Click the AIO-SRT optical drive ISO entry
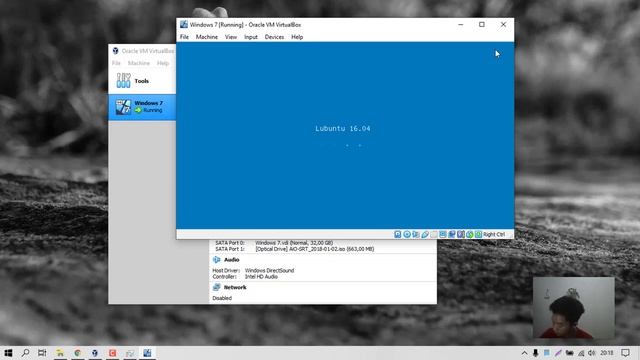The height and width of the screenshot is (360, 640). (x=315, y=249)
